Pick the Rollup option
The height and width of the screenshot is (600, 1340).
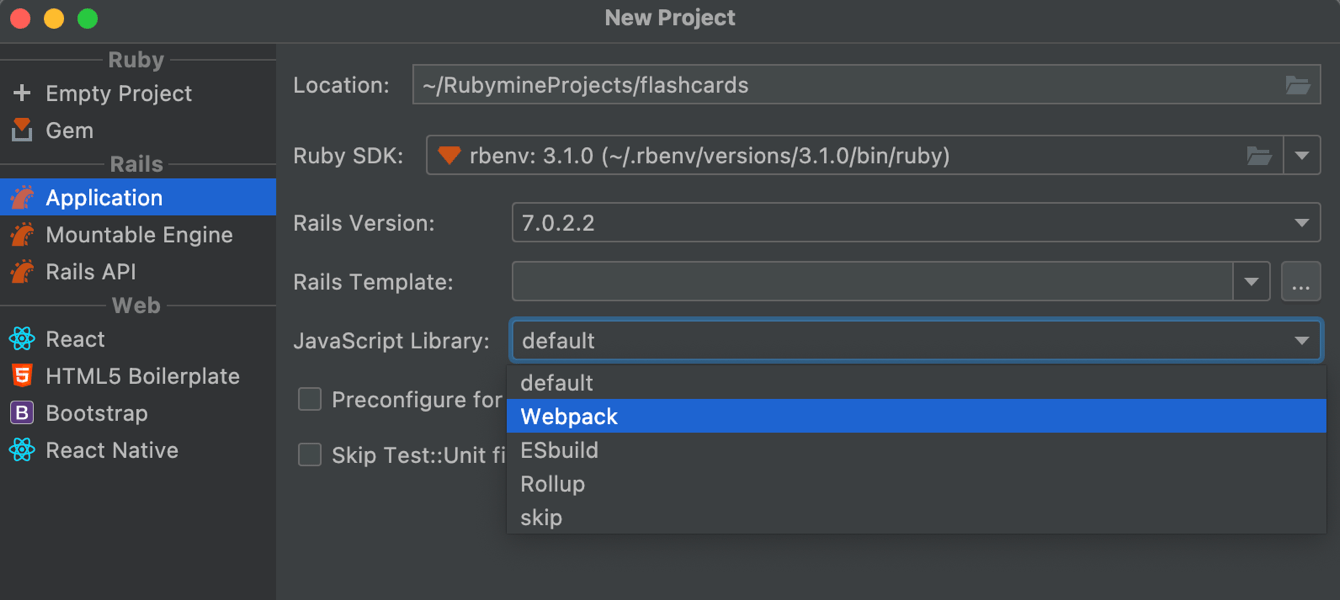click(x=552, y=484)
